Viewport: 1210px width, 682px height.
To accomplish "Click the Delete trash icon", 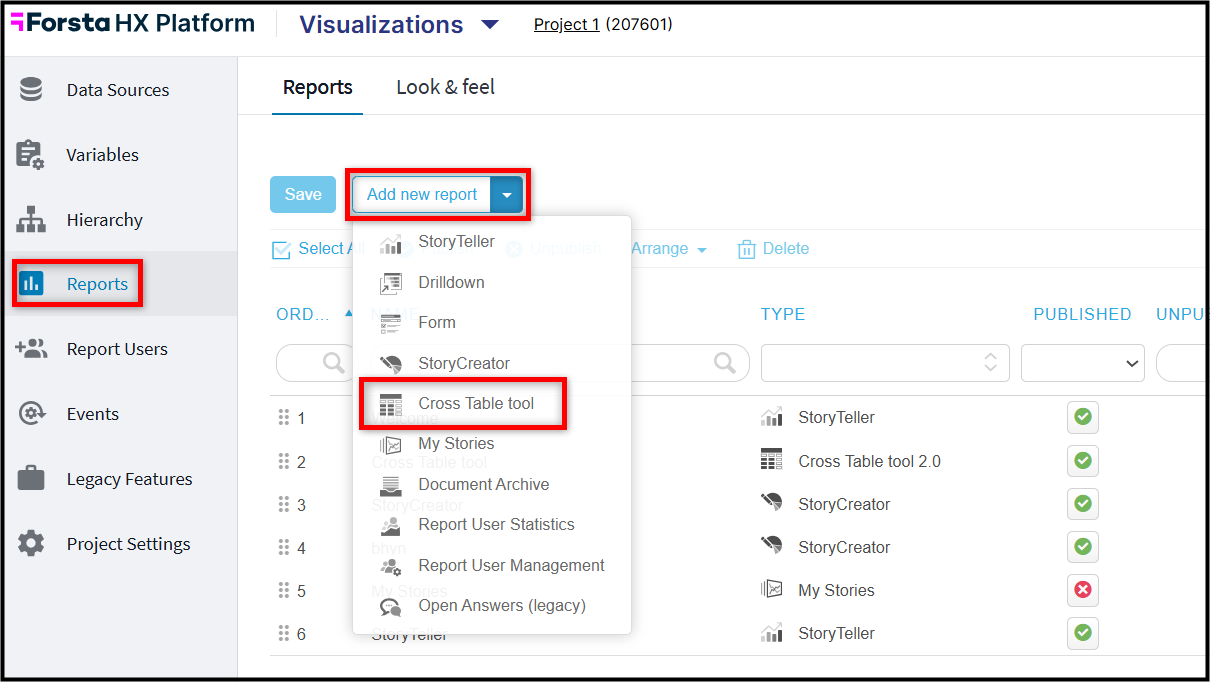I will pyautogui.click(x=746, y=249).
